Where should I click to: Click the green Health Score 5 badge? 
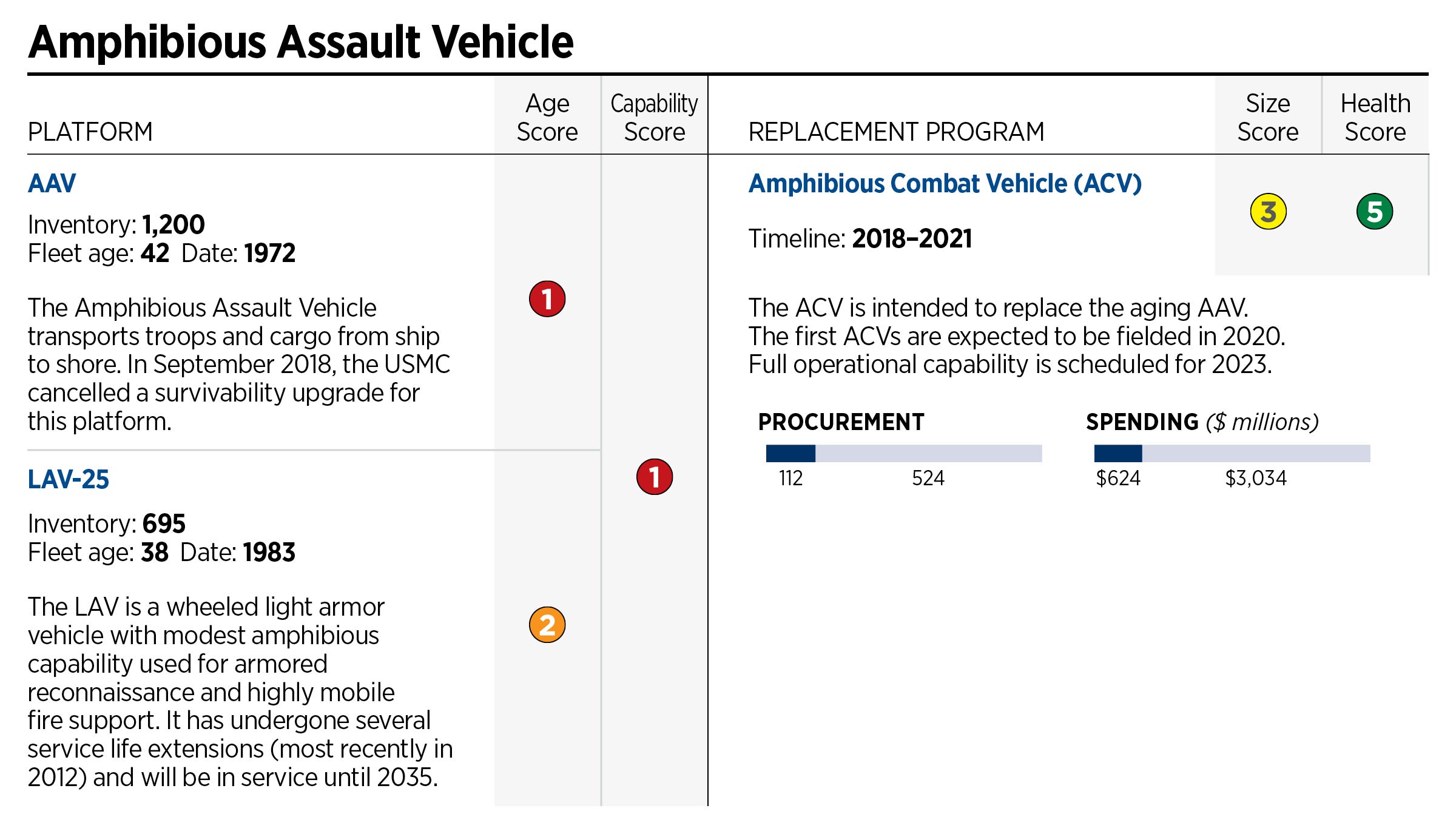pos(1374,212)
